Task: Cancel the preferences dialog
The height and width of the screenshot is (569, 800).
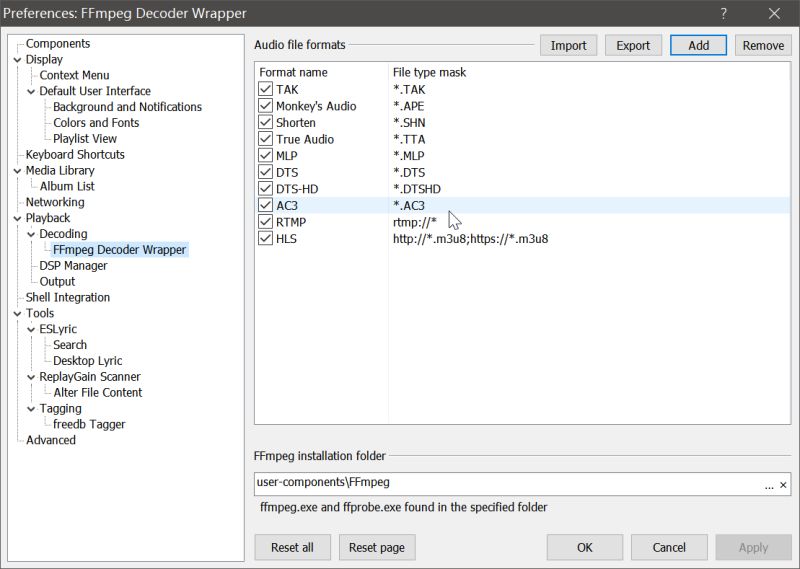Action: 669,547
